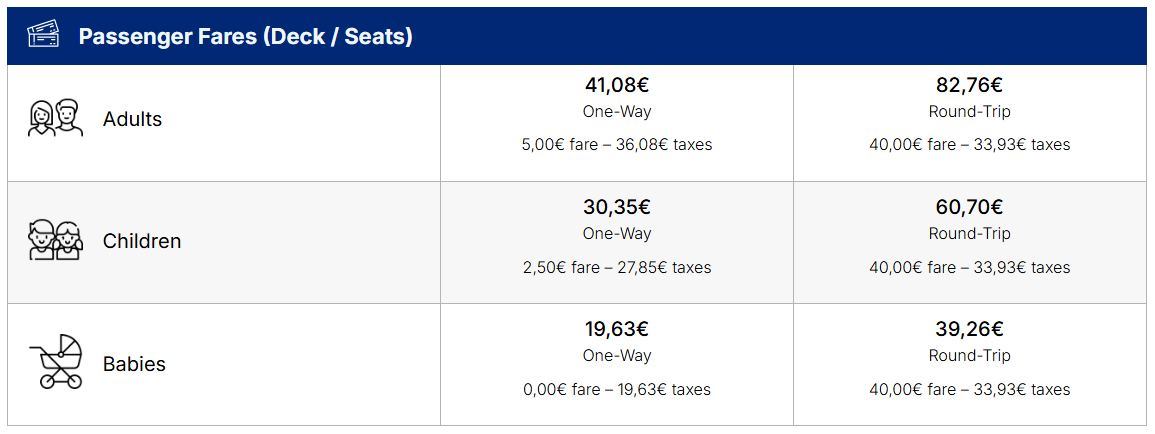Click the babies 0,00€ fare – 19,63€ taxes text

(617, 389)
